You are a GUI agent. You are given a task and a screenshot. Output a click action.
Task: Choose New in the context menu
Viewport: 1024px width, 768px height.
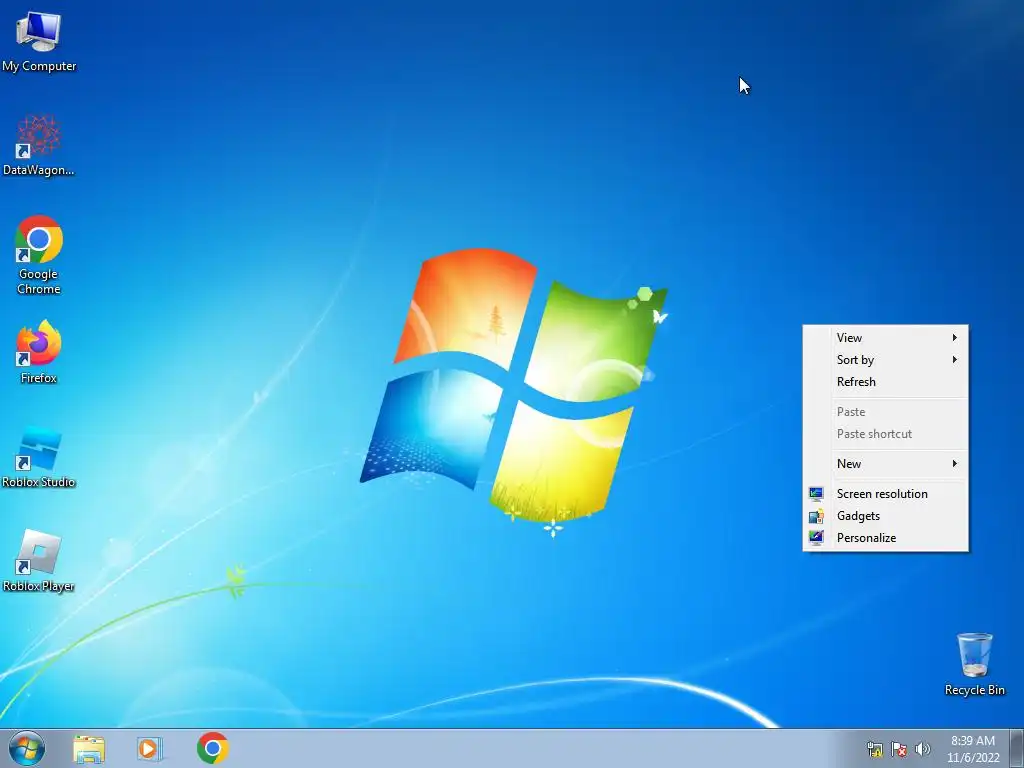point(886,464)
